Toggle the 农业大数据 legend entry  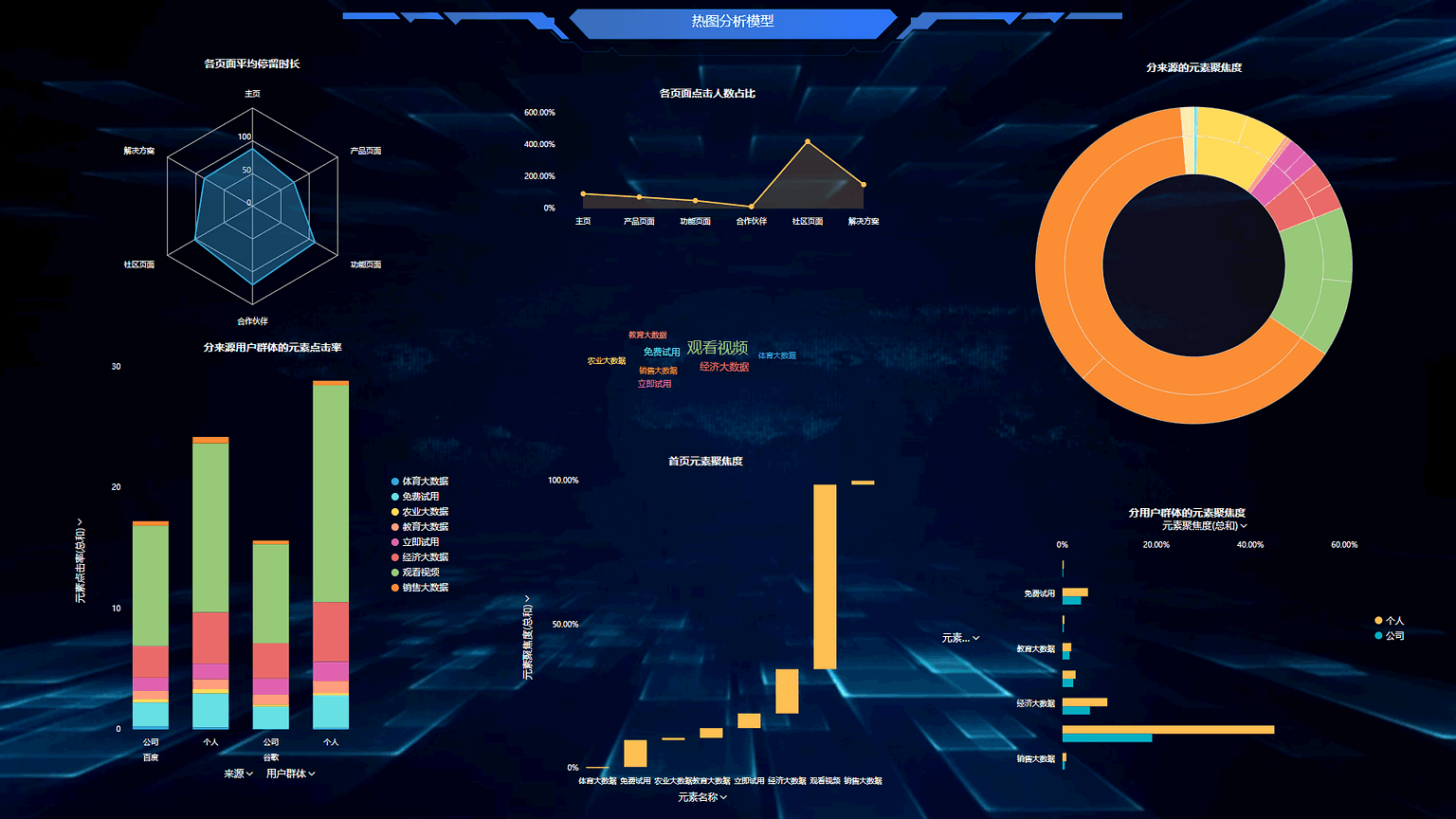point(420,512)
